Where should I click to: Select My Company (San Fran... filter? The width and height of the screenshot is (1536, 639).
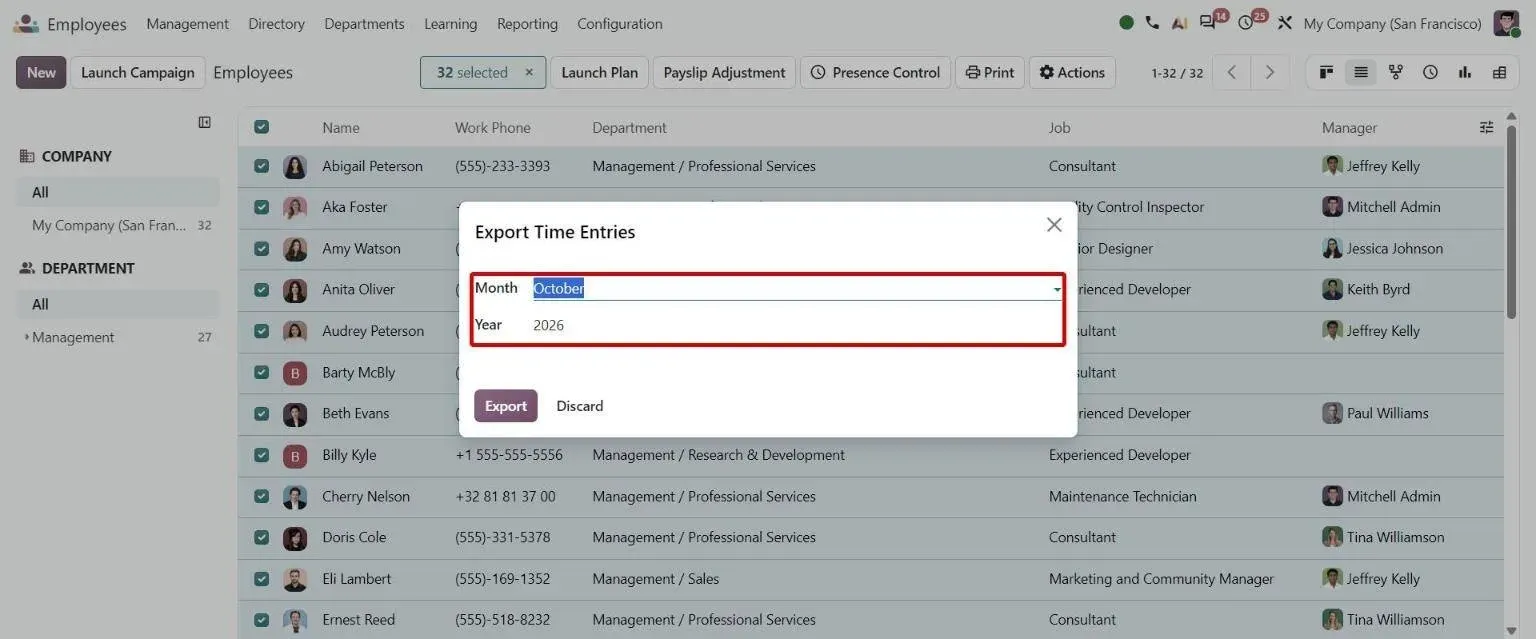pyautogui.click(x=118, y=225)
